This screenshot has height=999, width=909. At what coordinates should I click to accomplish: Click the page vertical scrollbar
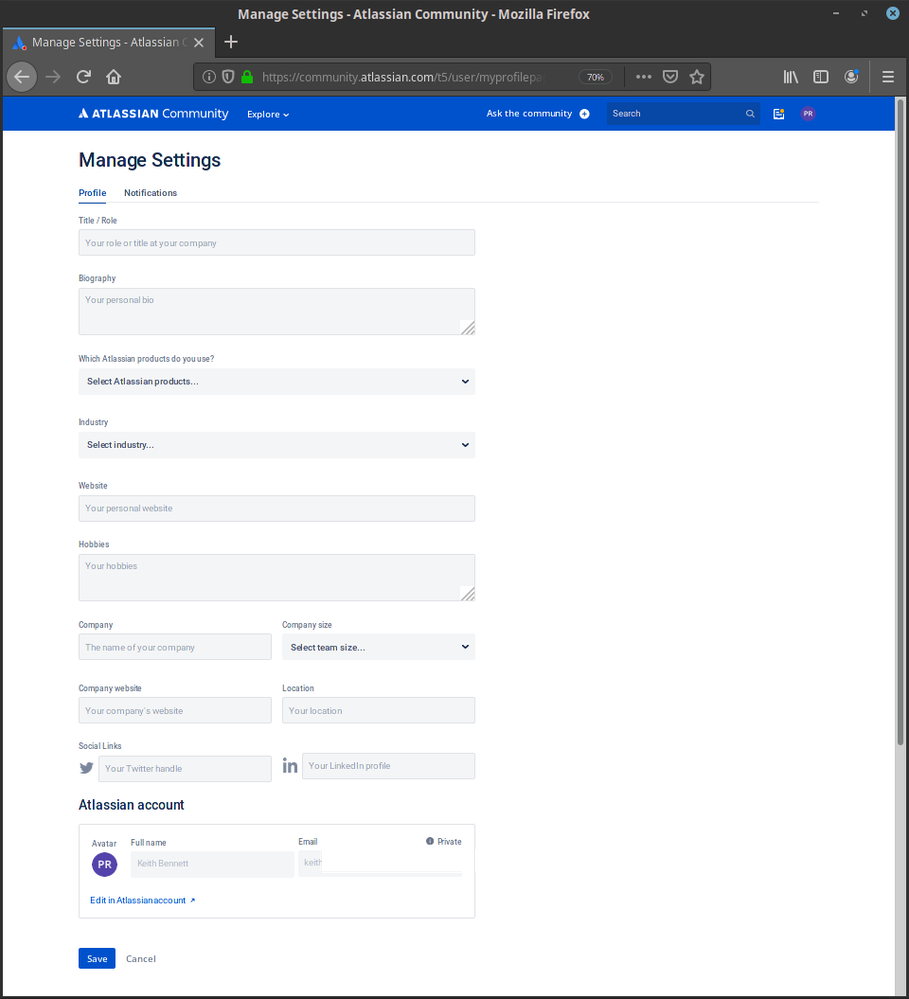pyautogui.click(x=901, y=420)
